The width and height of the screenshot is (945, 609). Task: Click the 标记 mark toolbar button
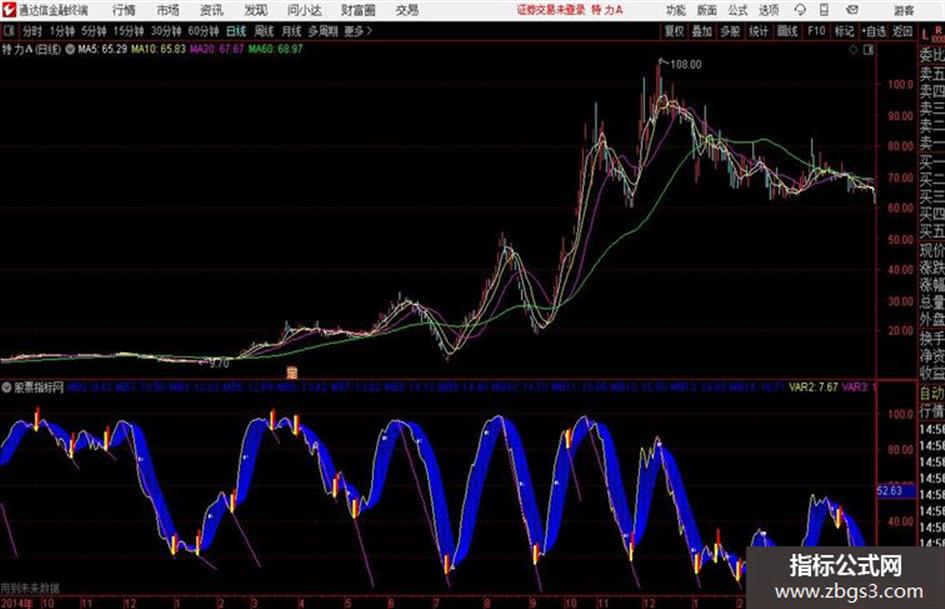click(844, 31)
